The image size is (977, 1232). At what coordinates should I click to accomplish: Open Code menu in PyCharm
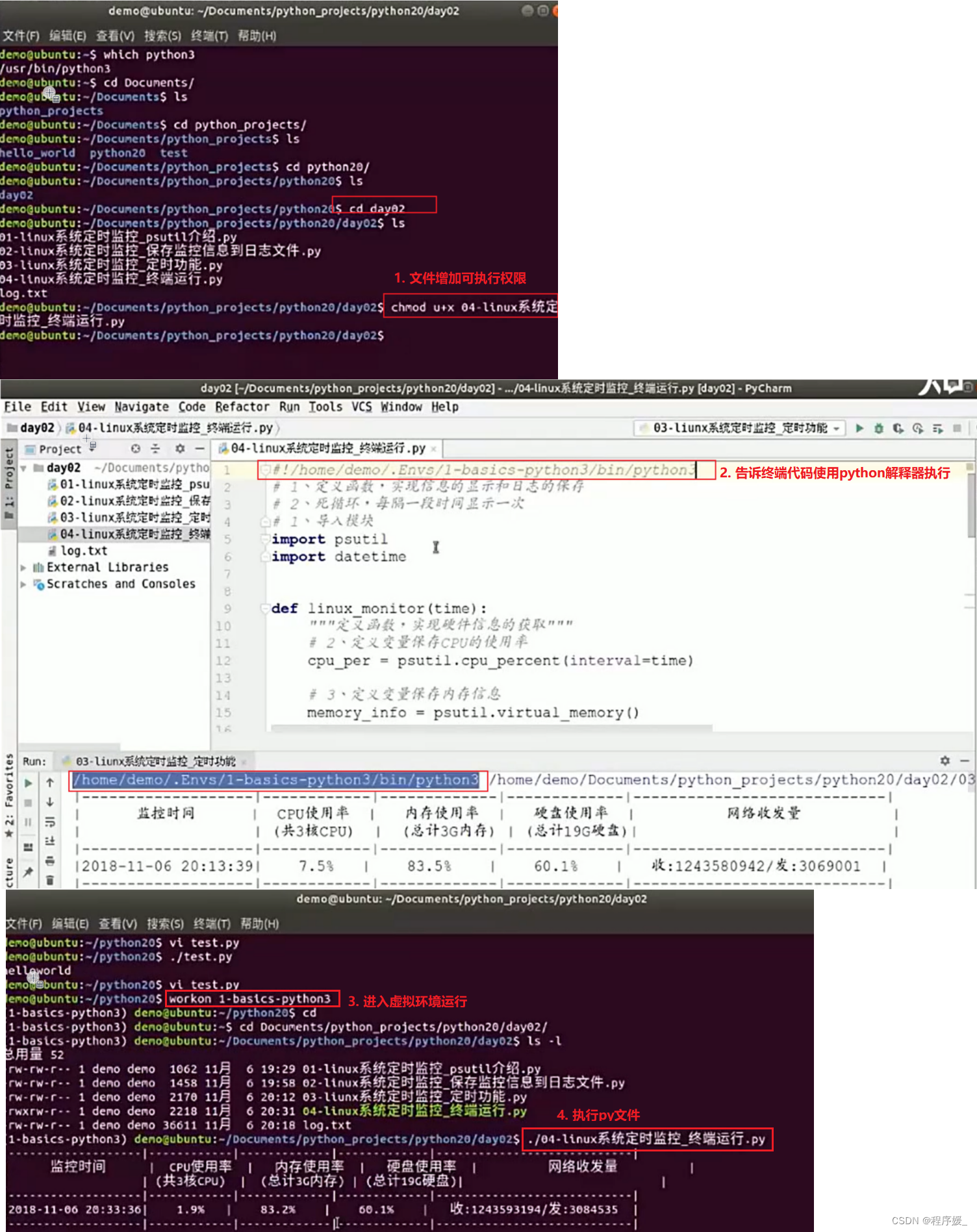coord(192,407)
